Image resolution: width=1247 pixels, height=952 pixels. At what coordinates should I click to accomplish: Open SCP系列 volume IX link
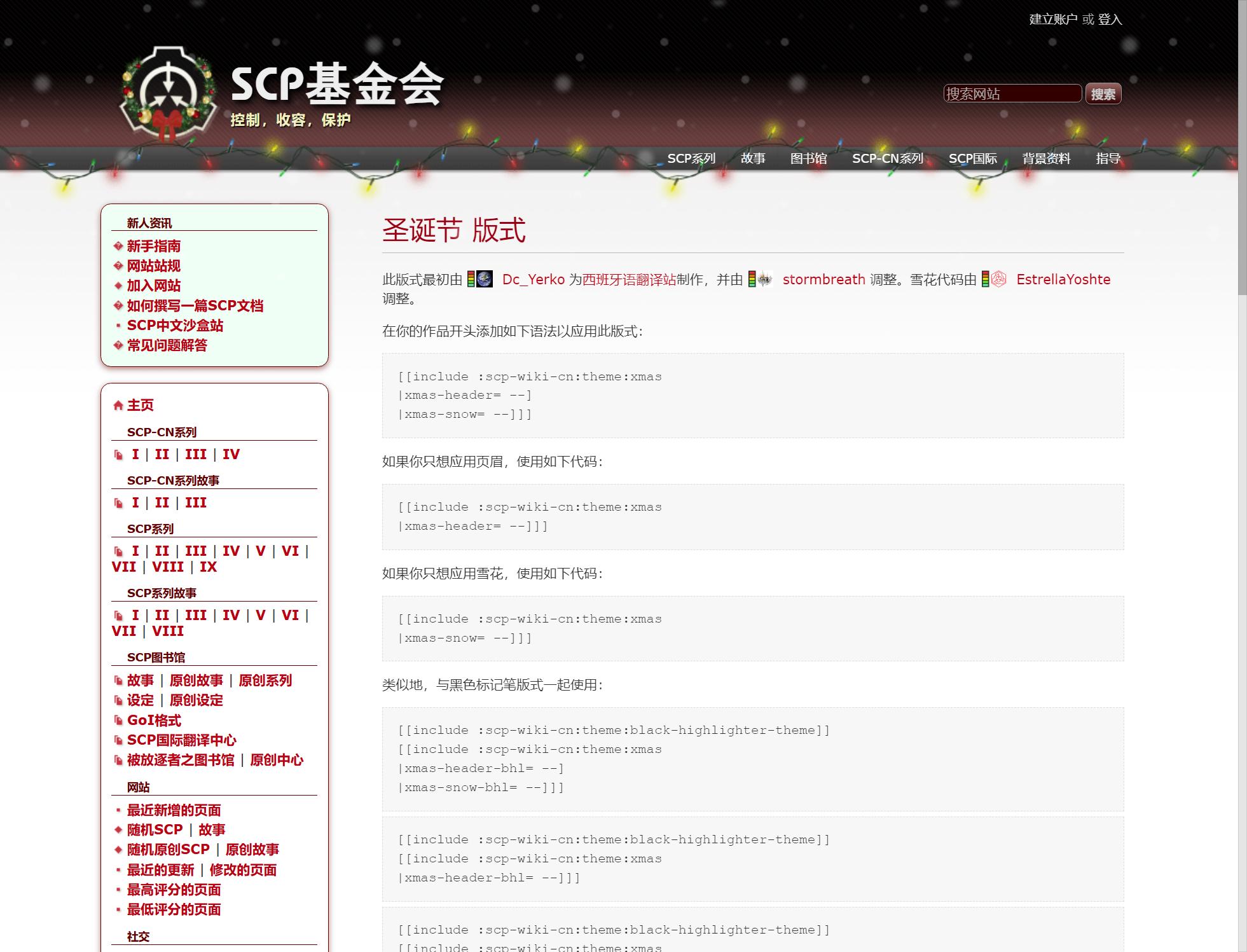click(x=208, y=567)
